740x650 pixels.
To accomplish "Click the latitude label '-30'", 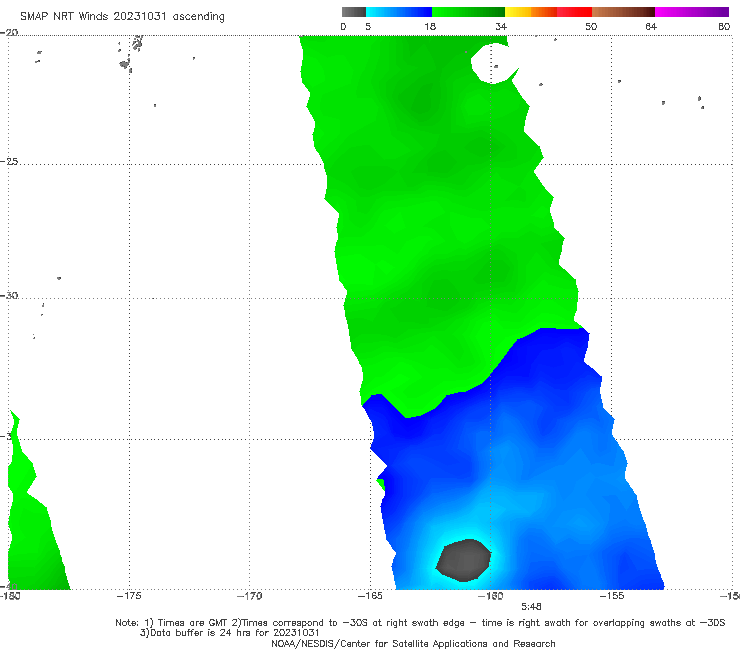I will click(x=9, y=295).
